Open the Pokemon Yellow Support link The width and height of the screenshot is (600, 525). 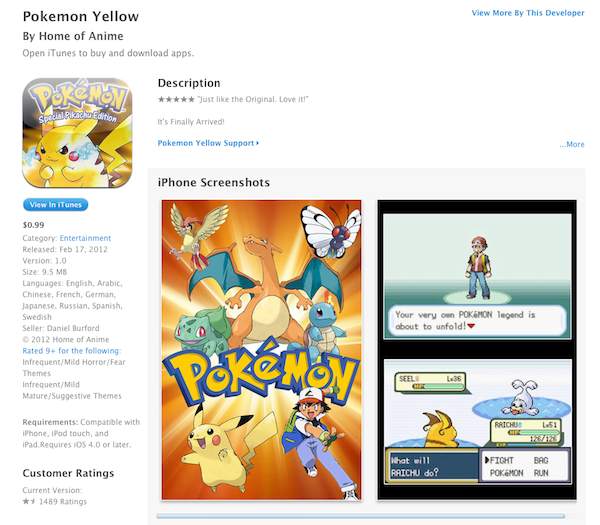click(206, 143)
